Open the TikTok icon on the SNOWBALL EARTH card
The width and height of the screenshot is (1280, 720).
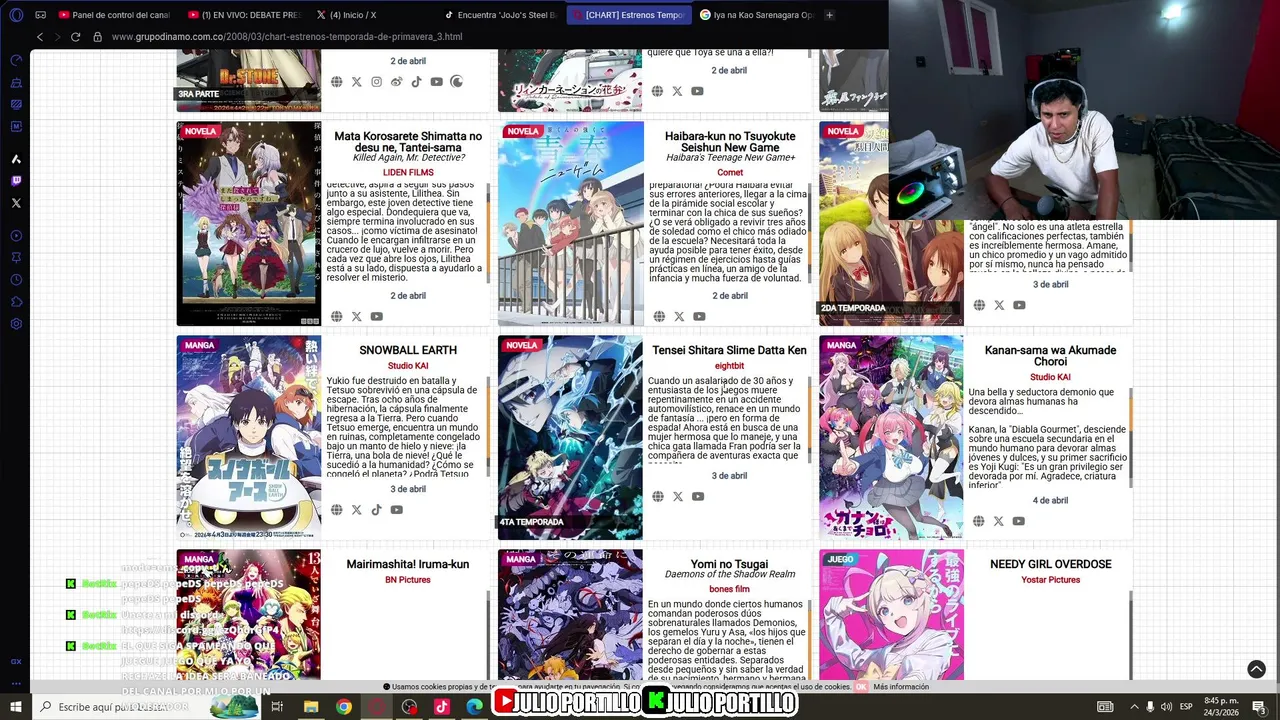[x=376, y=510]
